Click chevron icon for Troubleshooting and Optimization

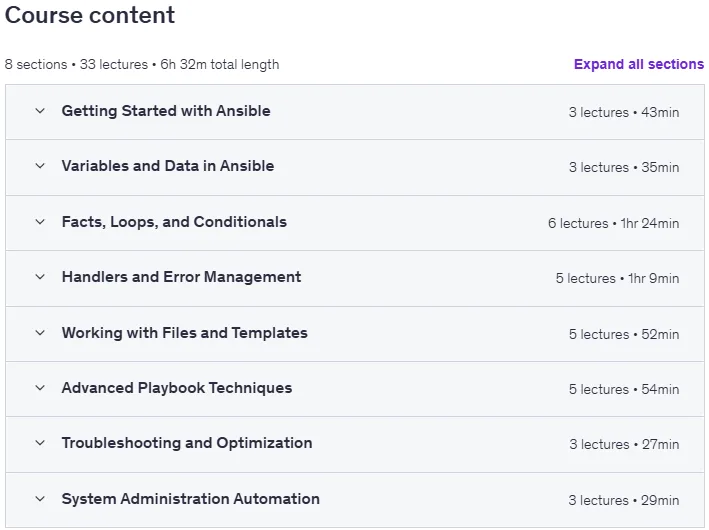point(40,443)
